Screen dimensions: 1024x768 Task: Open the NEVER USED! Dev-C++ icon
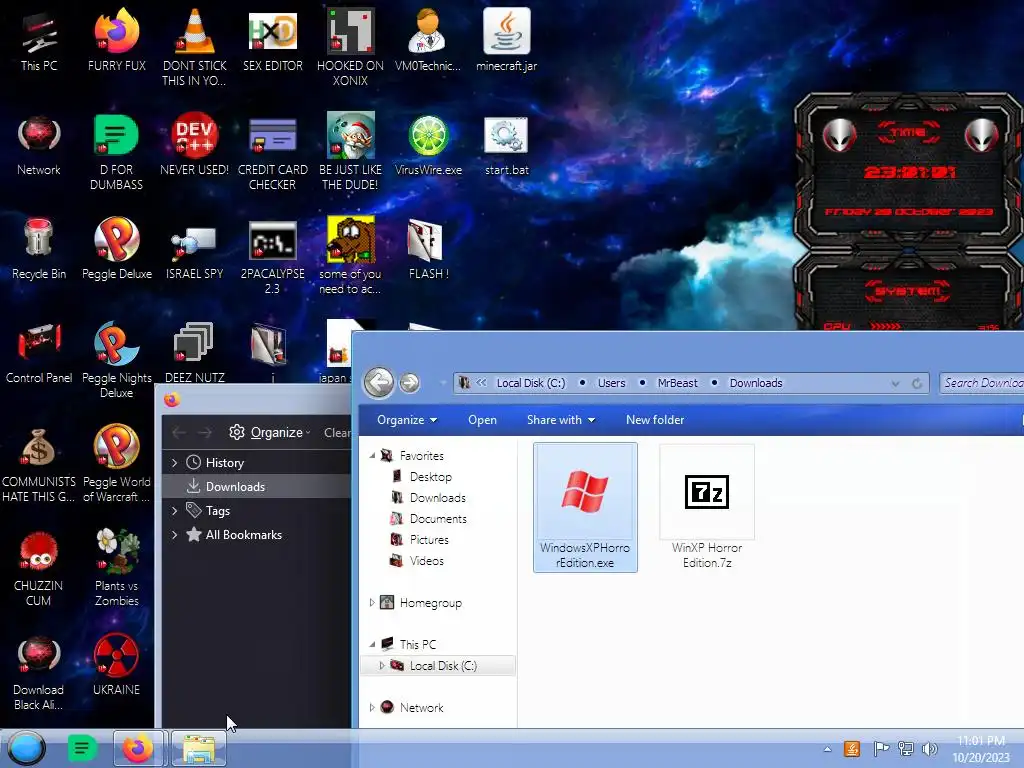tap(194, 144)
